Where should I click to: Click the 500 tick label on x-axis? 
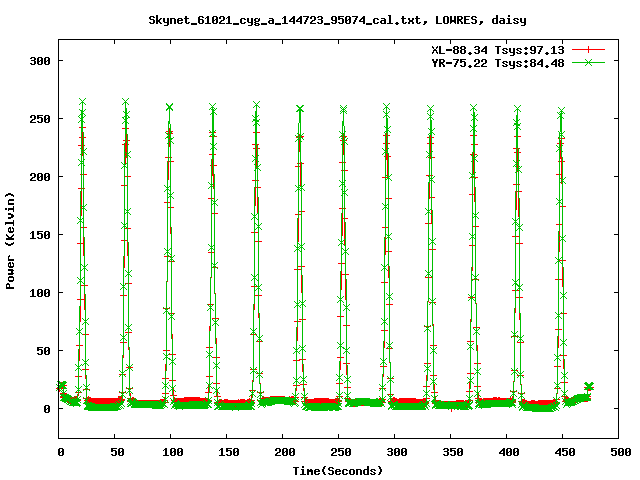point(618,453)
